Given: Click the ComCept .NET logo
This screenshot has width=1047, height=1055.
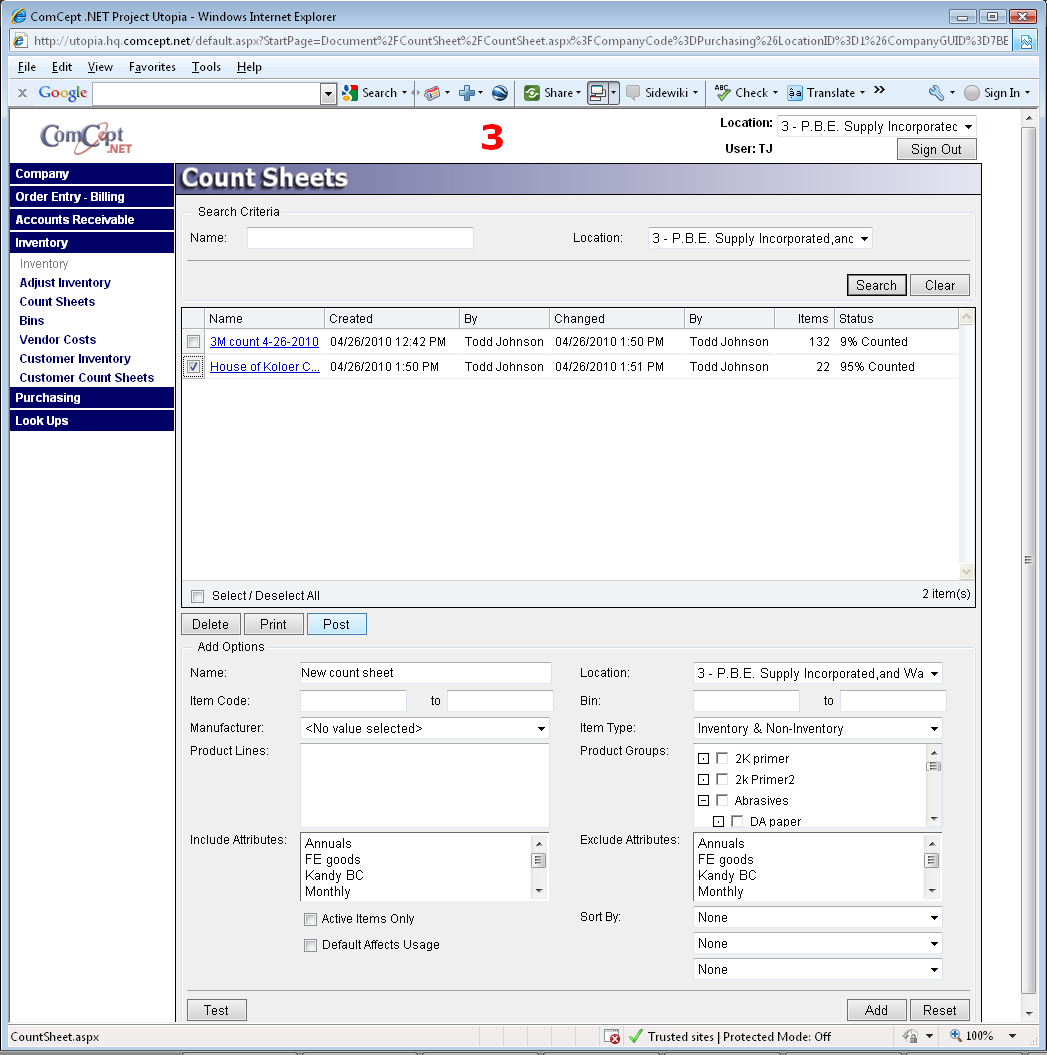Looking at the screenshot, I should tap(86, 136).
